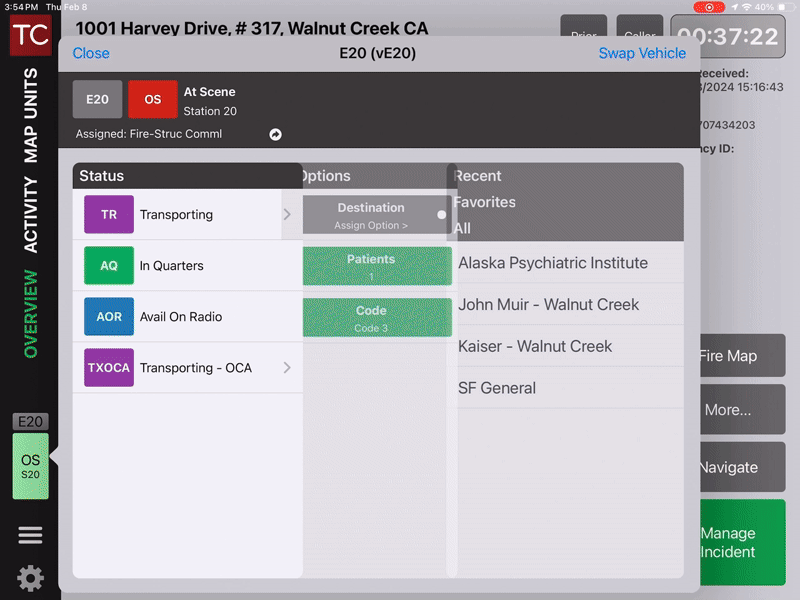Tap the red OS status badge in header
This screenshot has width=800, height=600.
(153, 100)
